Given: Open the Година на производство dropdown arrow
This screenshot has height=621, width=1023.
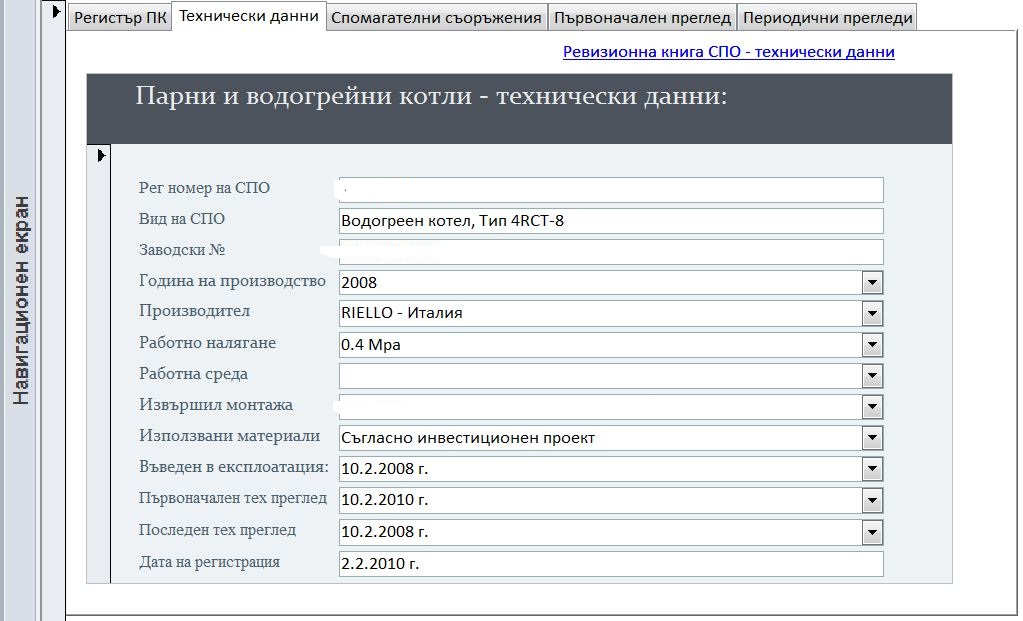Looking at the screenshot, I should (872, 282).
